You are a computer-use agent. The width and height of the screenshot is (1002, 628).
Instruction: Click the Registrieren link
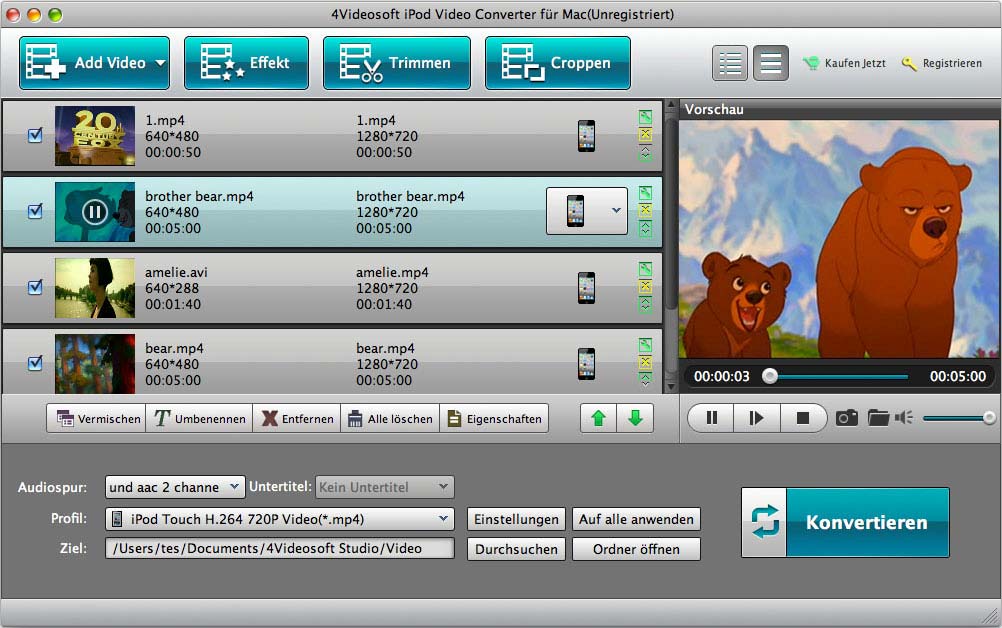[x=943, y=63]
